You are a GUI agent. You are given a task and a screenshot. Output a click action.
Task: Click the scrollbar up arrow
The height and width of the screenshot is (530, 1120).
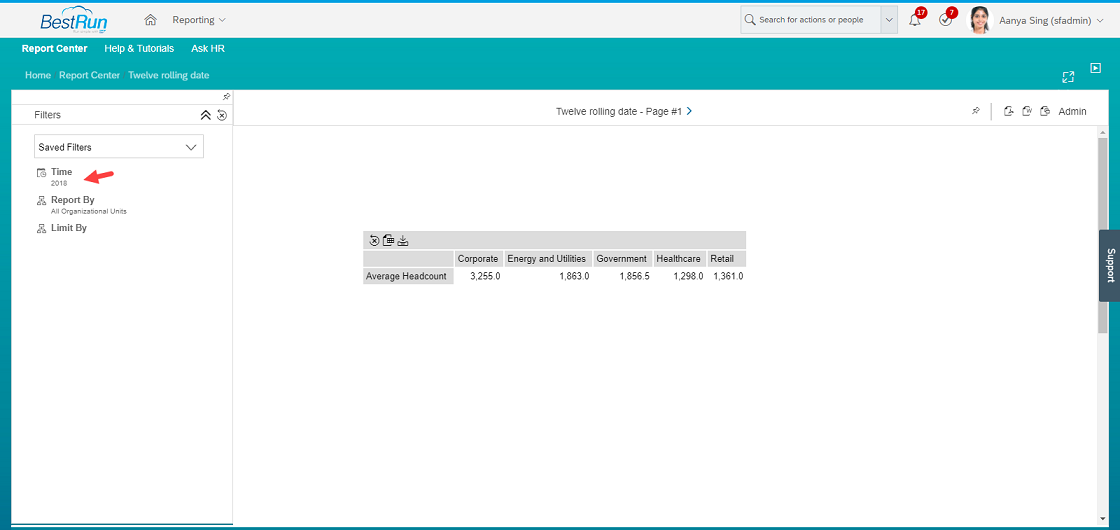[x=1103, y=132]
